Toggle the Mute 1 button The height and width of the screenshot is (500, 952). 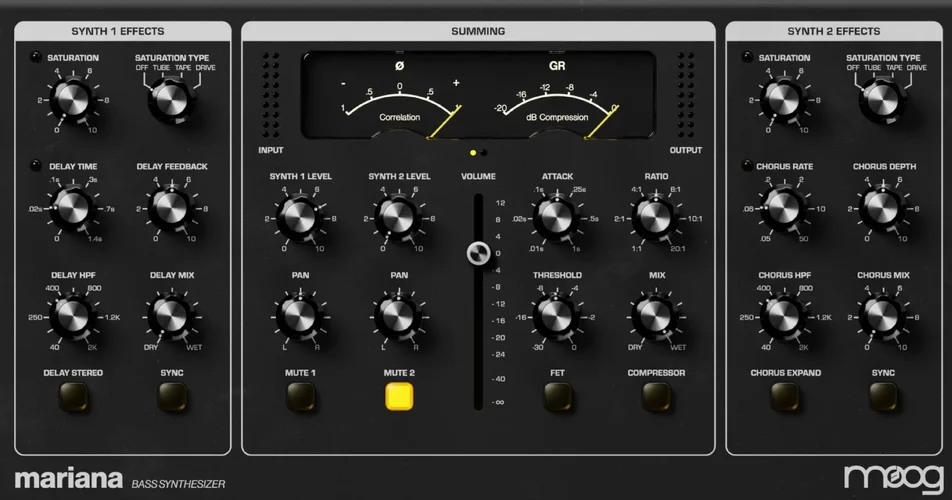coord(301,397)
